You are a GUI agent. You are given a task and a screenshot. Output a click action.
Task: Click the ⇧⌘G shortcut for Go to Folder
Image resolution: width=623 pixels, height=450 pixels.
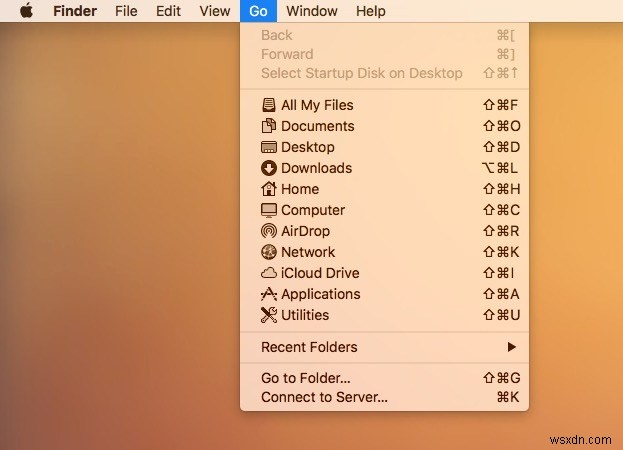(x=501, y=378)
